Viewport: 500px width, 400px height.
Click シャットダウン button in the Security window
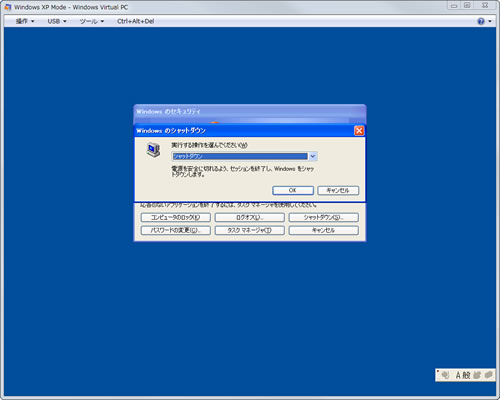coord(324,218)
